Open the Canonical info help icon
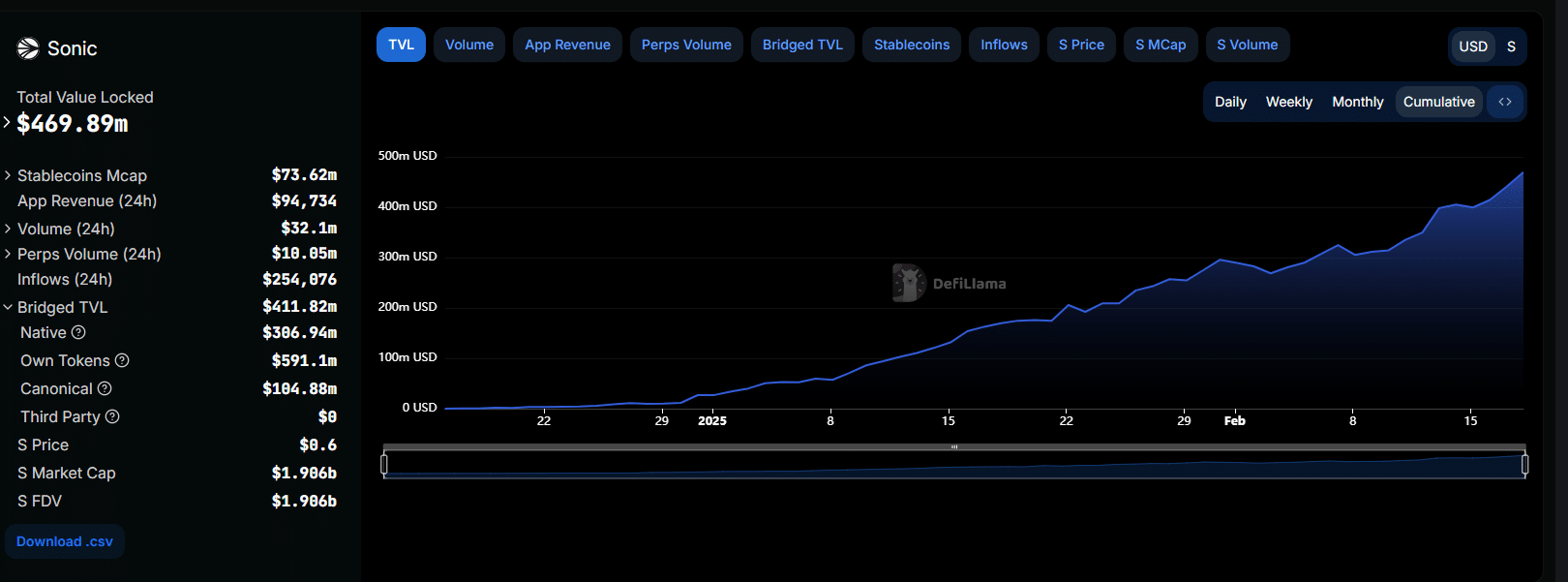 click(105, 388)
